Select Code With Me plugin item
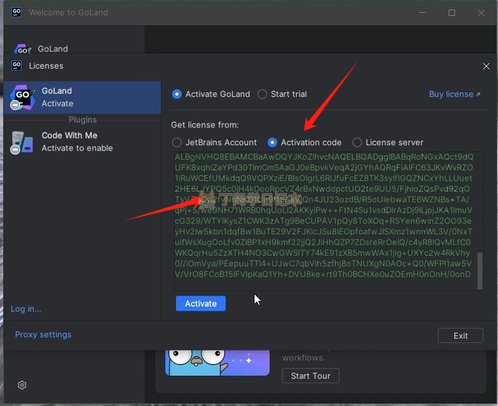Image resolution: width=498 pixels, height=406 pixels. 82,142
